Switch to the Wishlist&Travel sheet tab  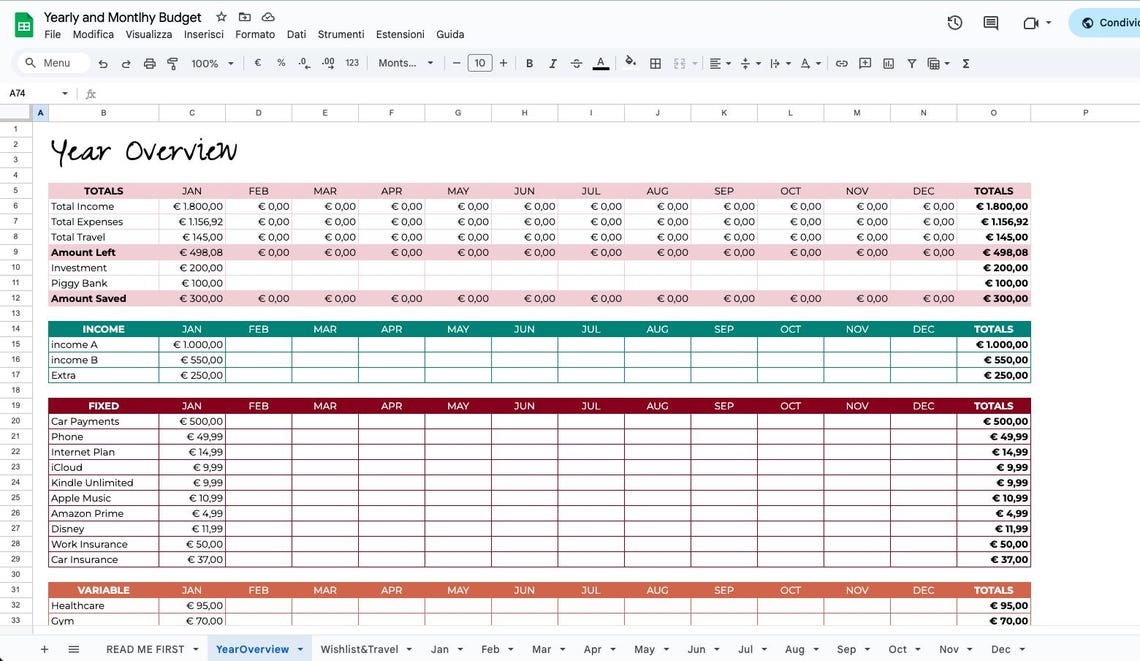360,649
